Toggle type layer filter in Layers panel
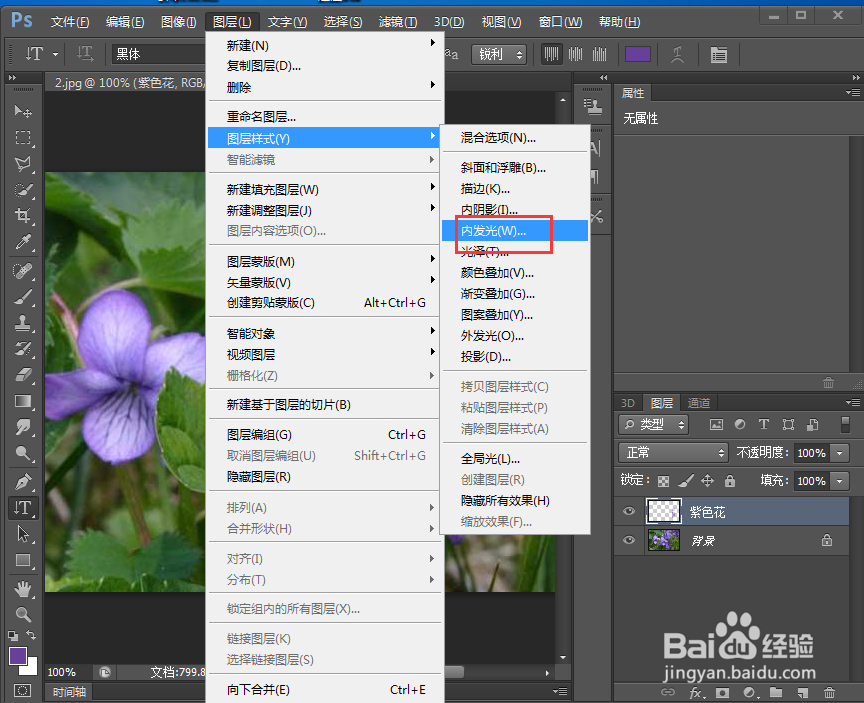Viewport: 864px width, 703px height. point(764,424)
